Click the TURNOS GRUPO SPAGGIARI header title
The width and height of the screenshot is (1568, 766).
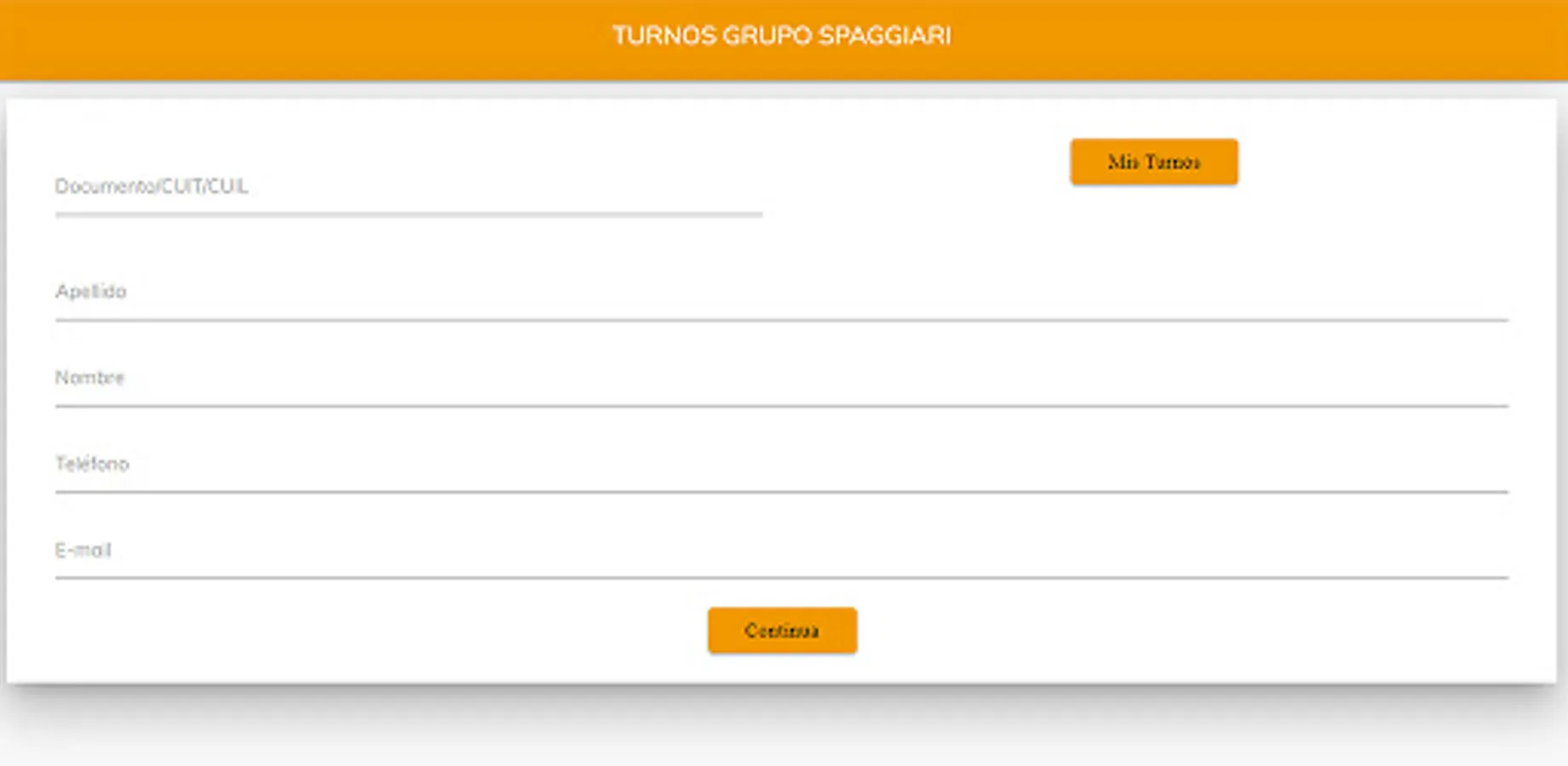782,36
